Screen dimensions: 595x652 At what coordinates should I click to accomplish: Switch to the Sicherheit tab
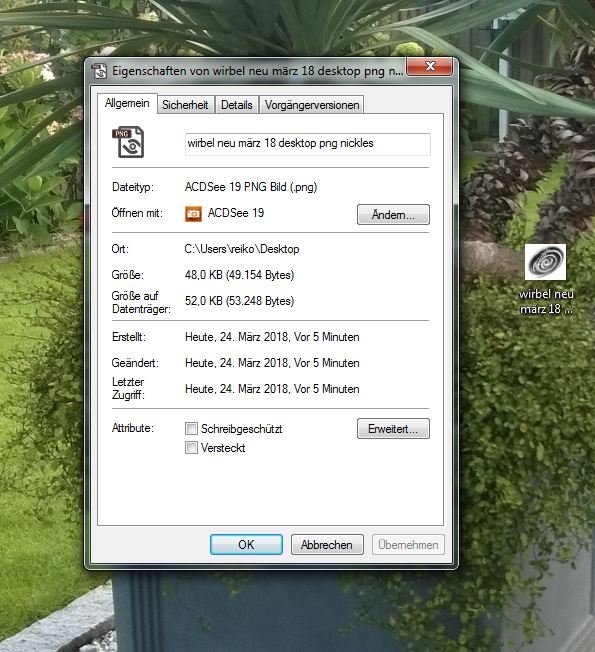click(x=185, y=105)
